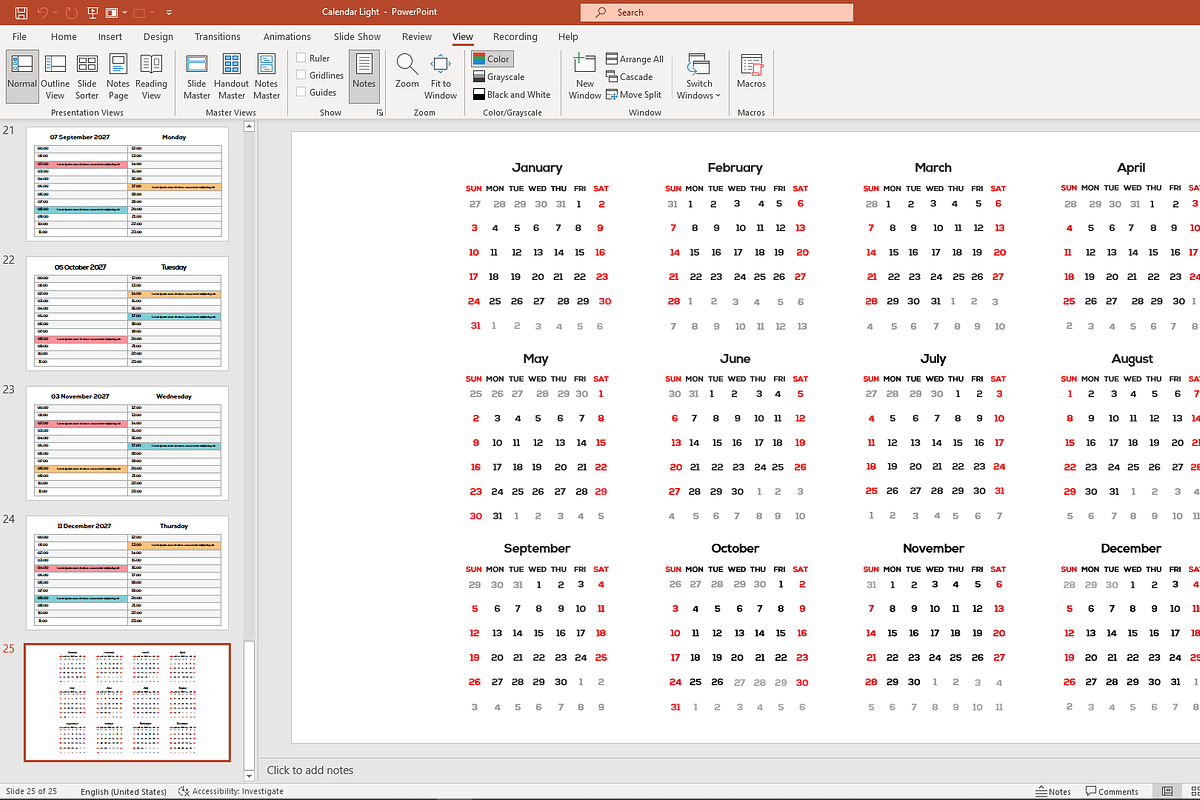Open a New Window
This screenshot has width=1200, height=800.
coord(585,76)
